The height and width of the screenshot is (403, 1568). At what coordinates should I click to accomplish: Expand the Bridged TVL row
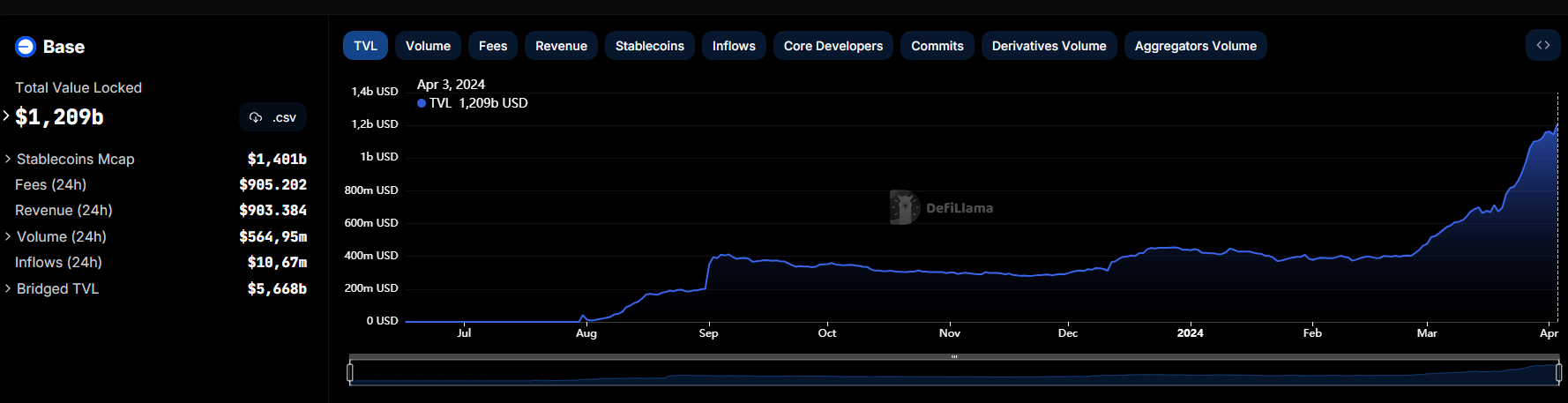(x=8, y=288)
